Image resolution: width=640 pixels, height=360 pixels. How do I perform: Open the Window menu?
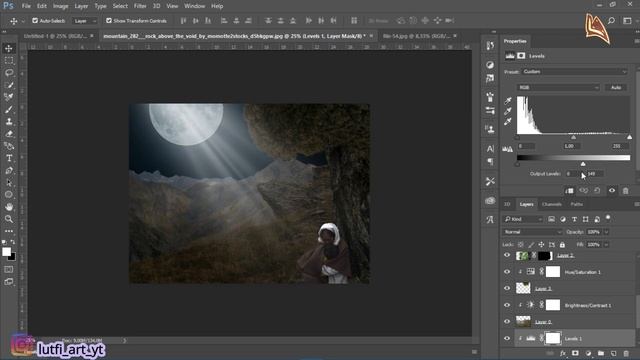[195, 6]
